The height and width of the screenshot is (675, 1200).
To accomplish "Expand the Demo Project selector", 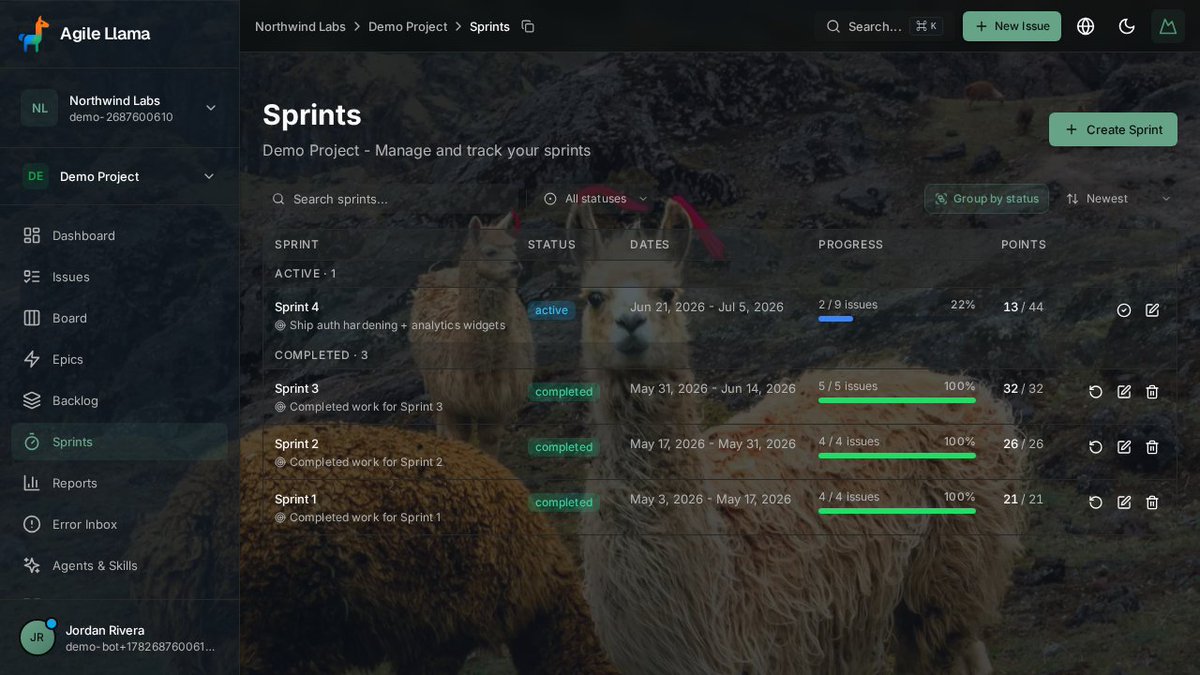I will coord(119,176).
